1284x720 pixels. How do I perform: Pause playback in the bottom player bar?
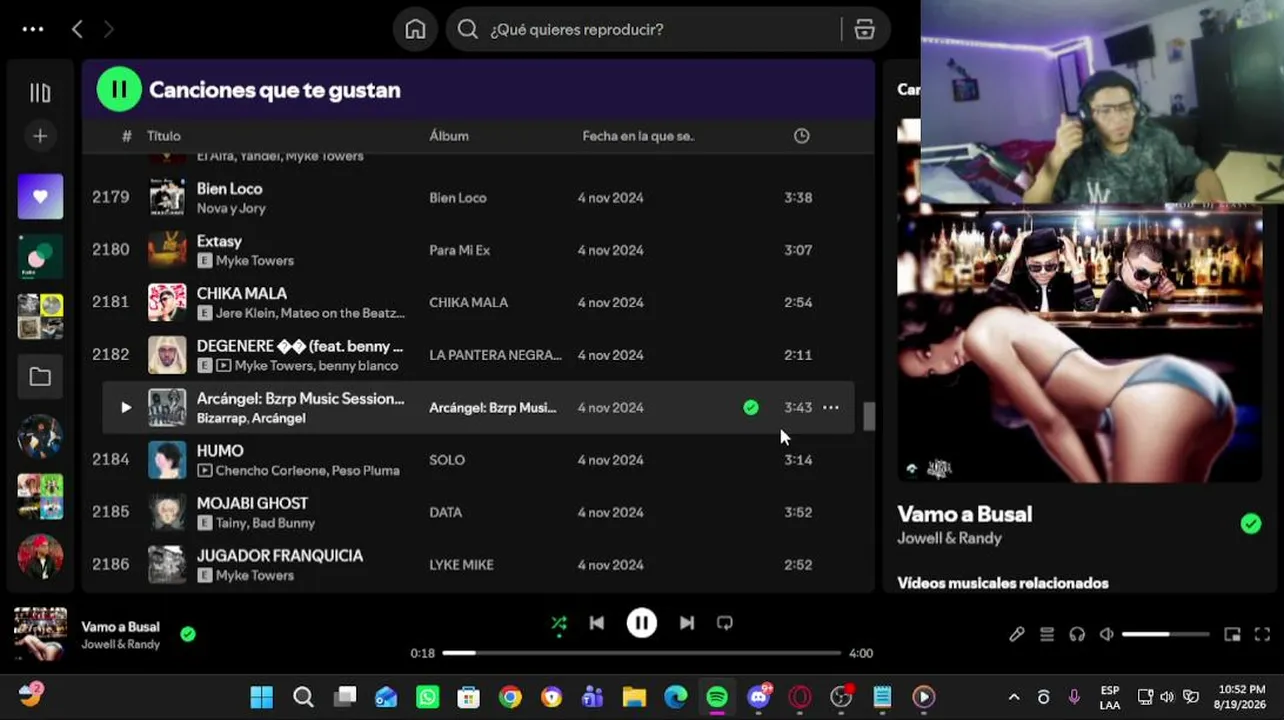click(642, 623)
